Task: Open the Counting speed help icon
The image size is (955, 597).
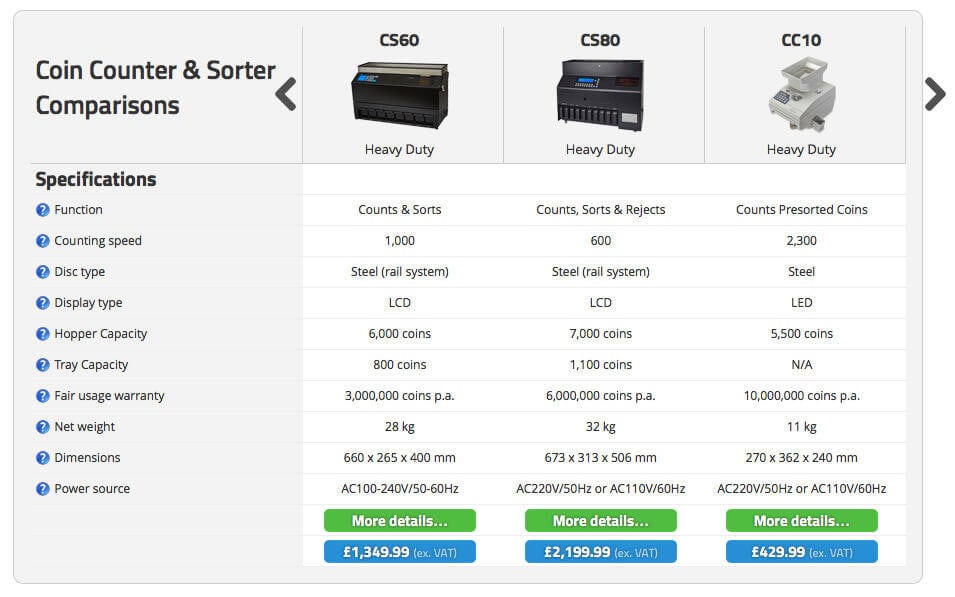Action: coord(43,241)
